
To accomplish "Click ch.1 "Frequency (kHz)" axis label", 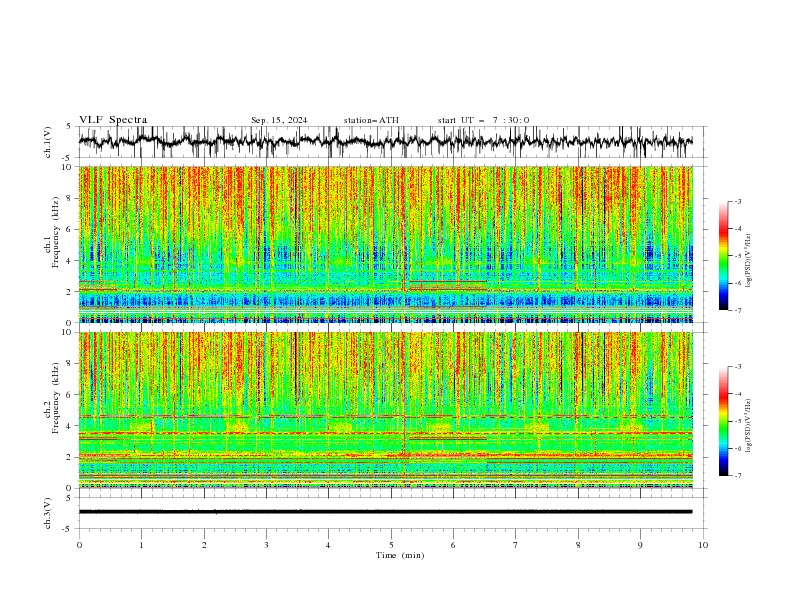I will click(x=56, y=232).
